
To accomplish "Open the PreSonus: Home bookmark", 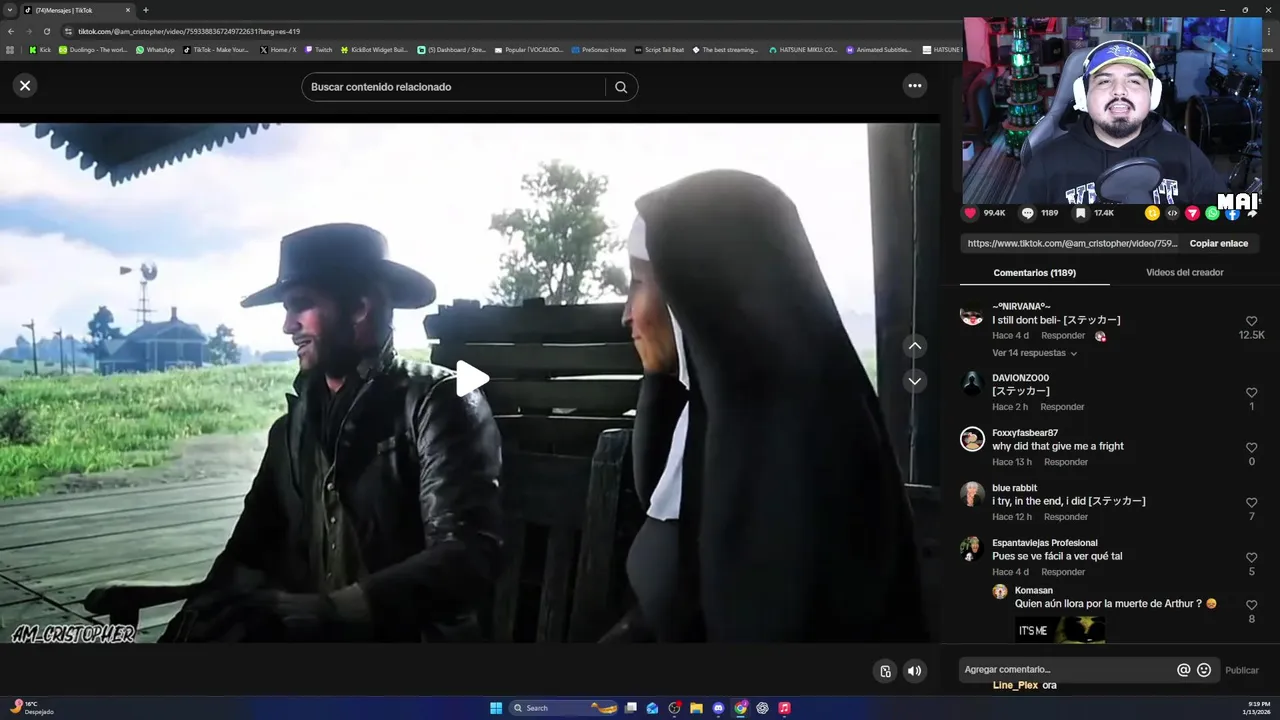I will (599, 49).
